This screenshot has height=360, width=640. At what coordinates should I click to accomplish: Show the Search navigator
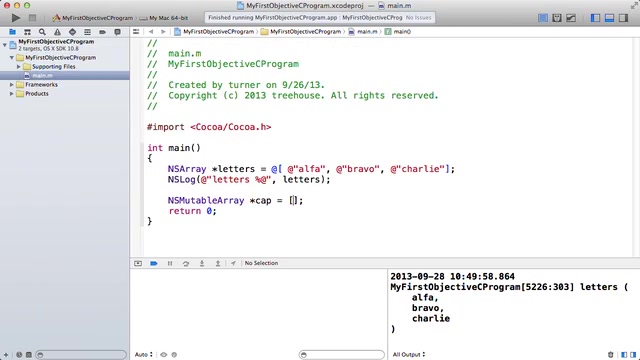point(42,32)
